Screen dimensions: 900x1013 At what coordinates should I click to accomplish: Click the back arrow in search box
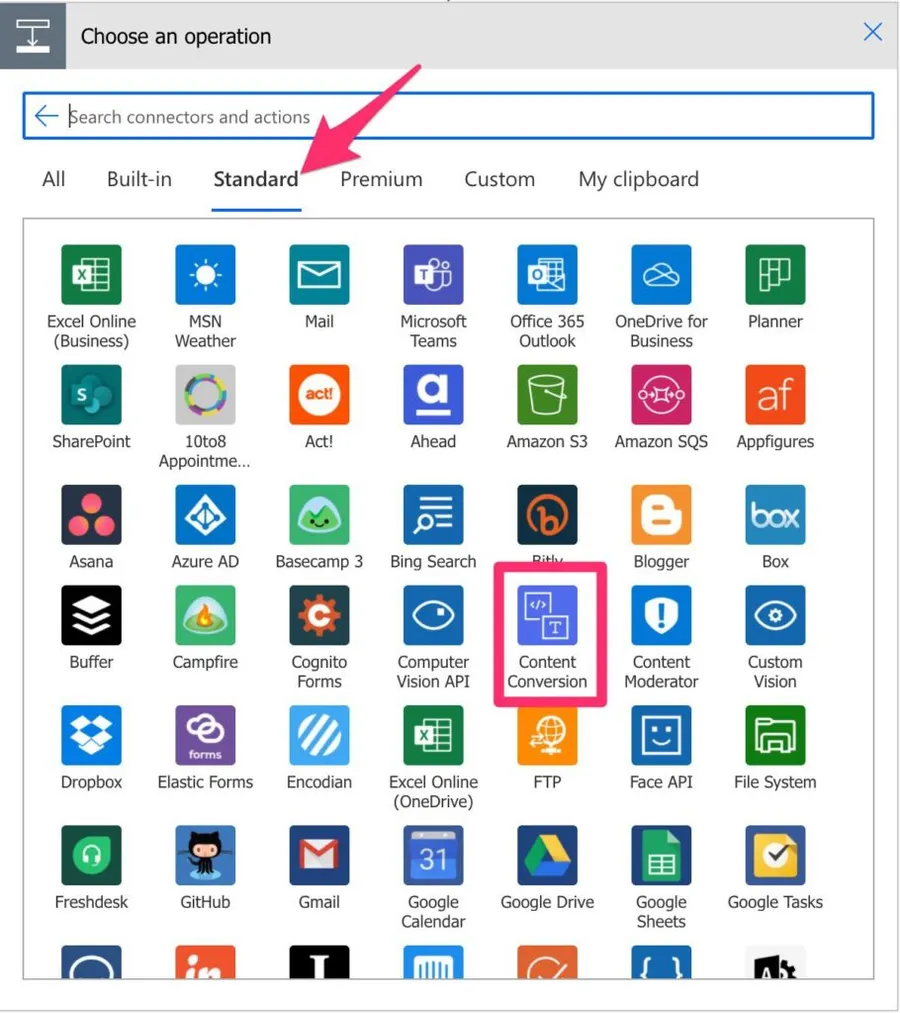click(x=46, y=116)
